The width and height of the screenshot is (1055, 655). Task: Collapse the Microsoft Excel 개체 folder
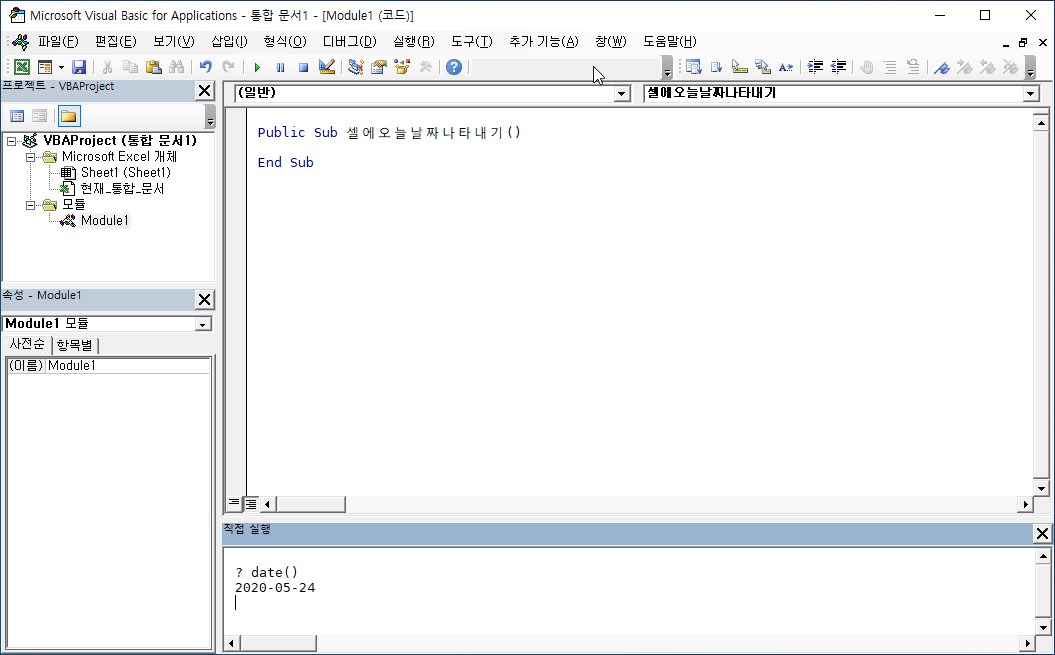tap(30, 158)
